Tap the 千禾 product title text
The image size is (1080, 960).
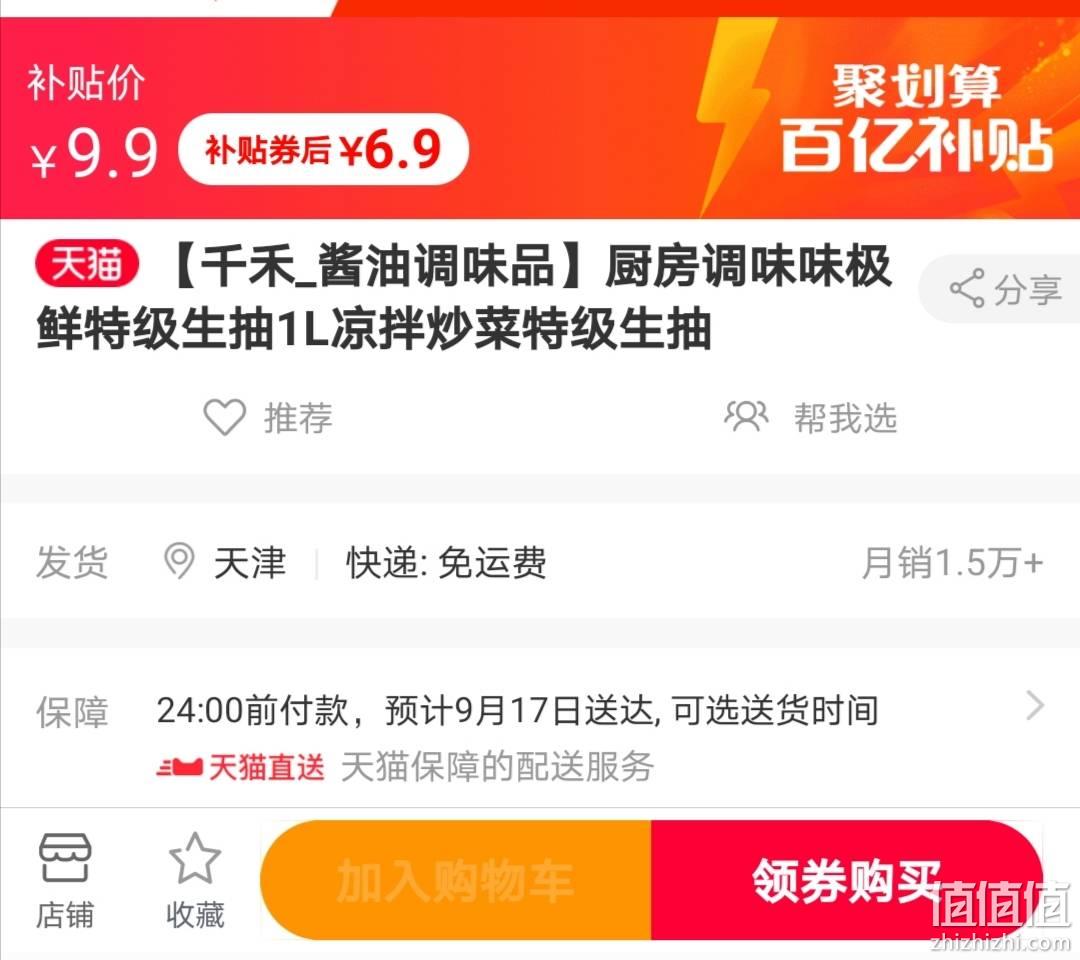click(464, 296)
